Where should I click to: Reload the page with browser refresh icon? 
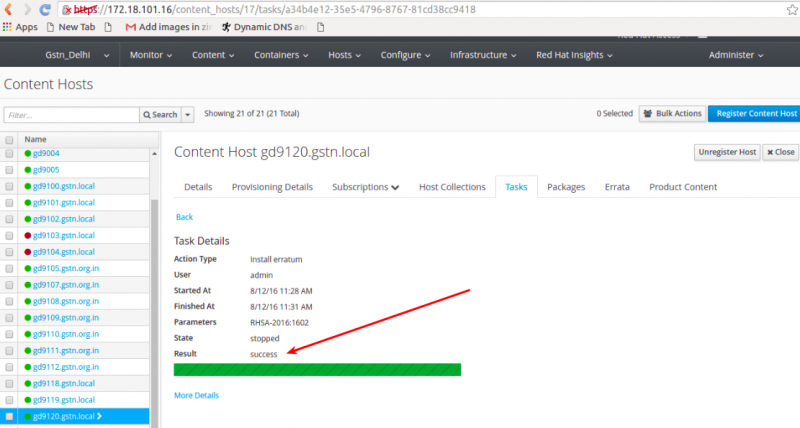(x=45, y=9)
